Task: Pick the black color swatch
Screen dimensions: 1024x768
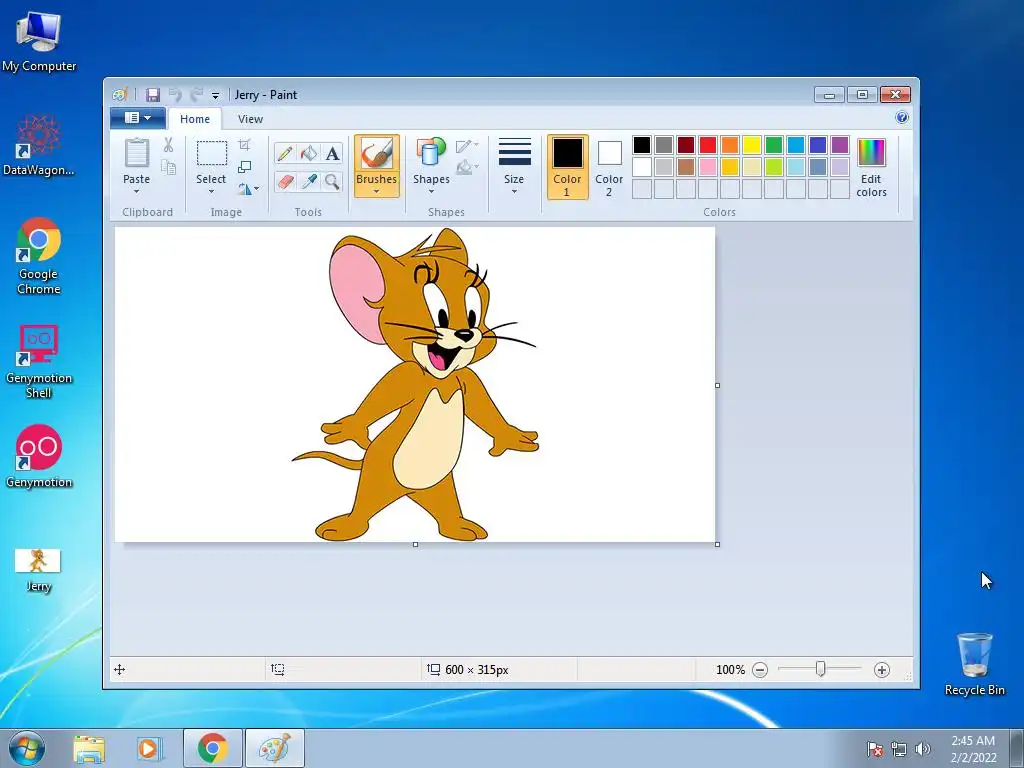Action: 642,145
